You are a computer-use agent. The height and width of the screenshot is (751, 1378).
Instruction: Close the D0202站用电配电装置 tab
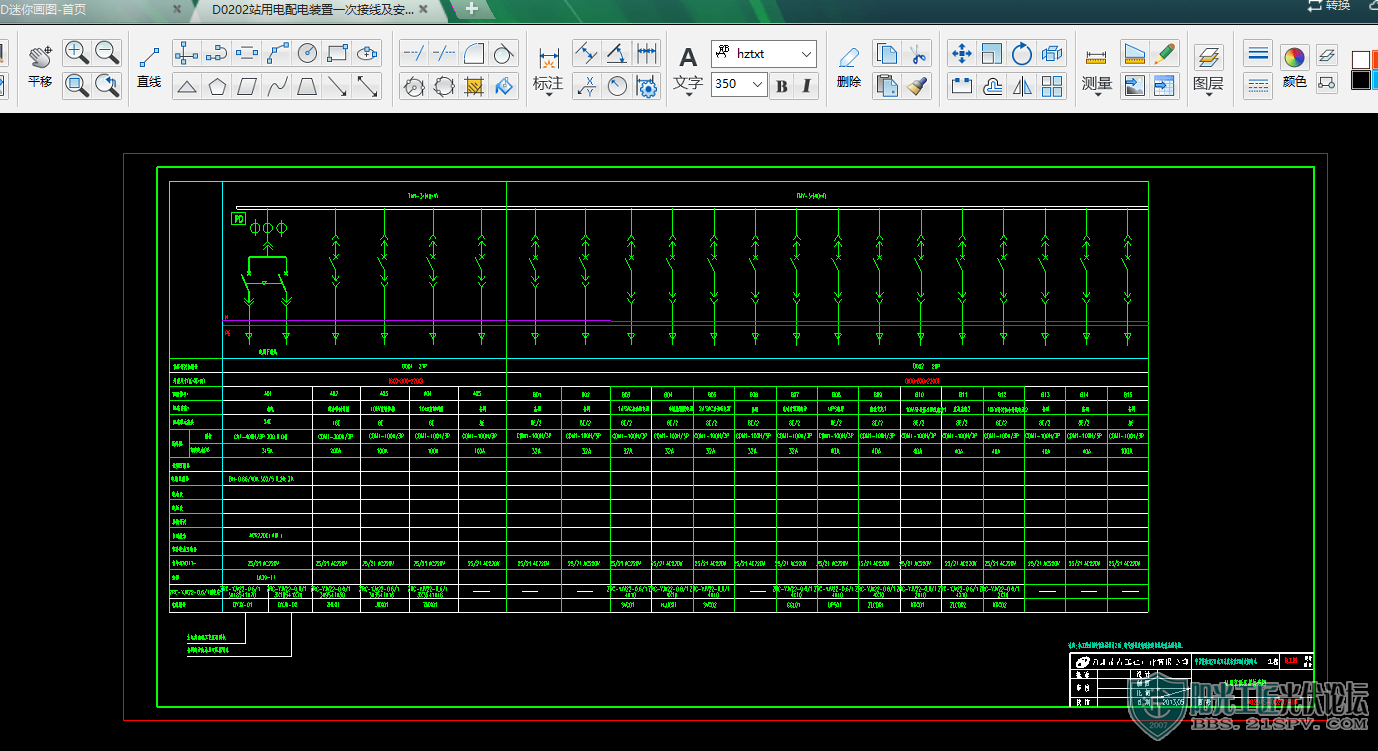(x=424, y=10)
